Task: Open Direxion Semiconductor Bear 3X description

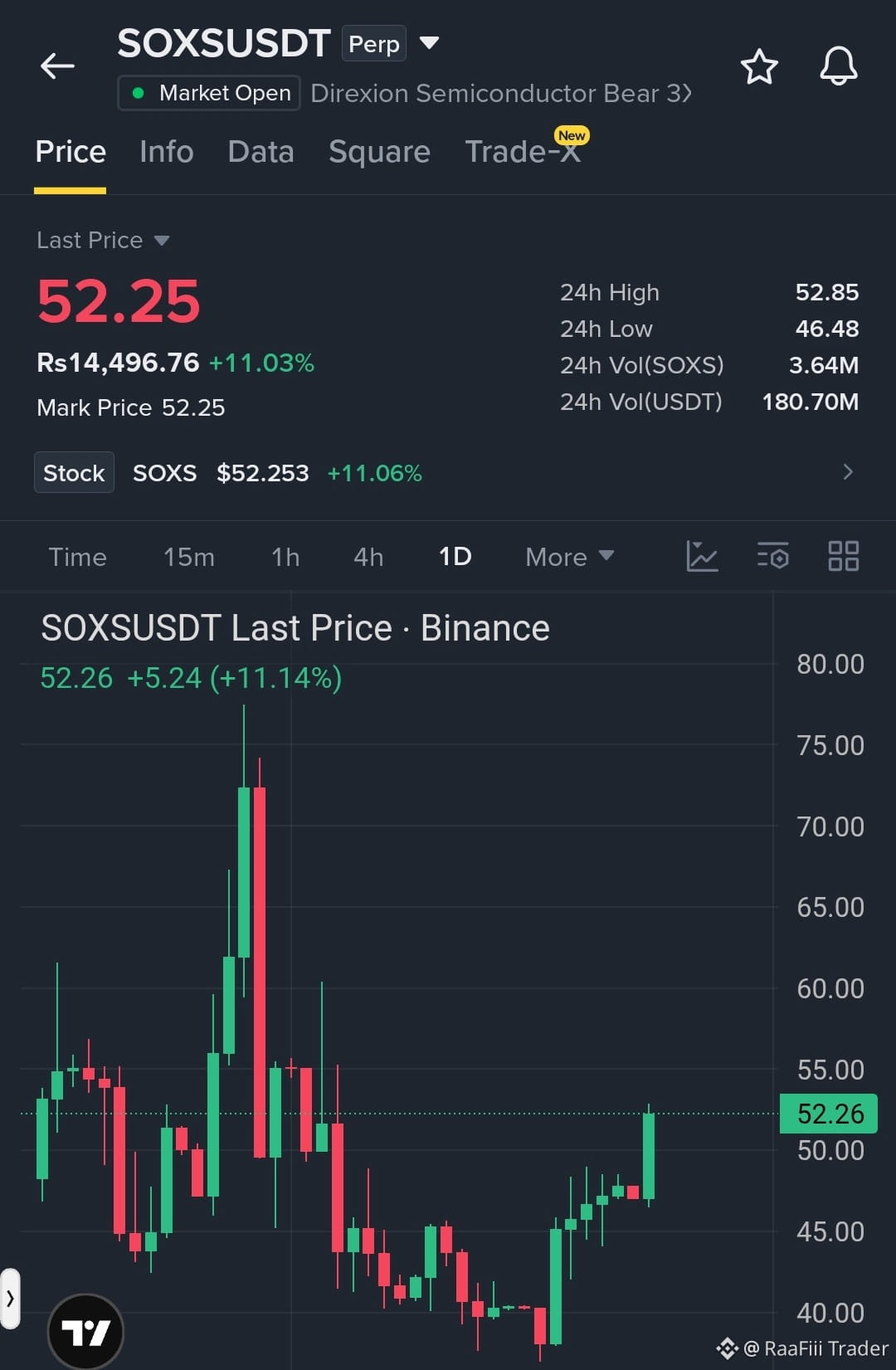Action: (501, 93)
